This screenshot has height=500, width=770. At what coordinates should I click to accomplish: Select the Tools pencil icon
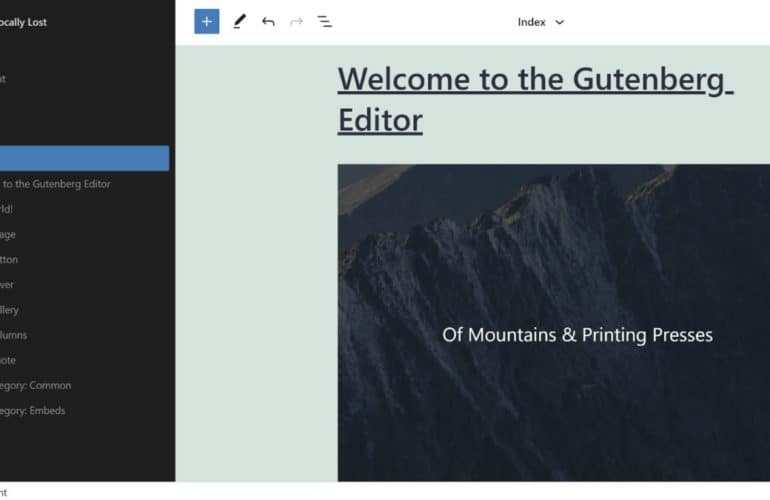[x=239, y=21]
